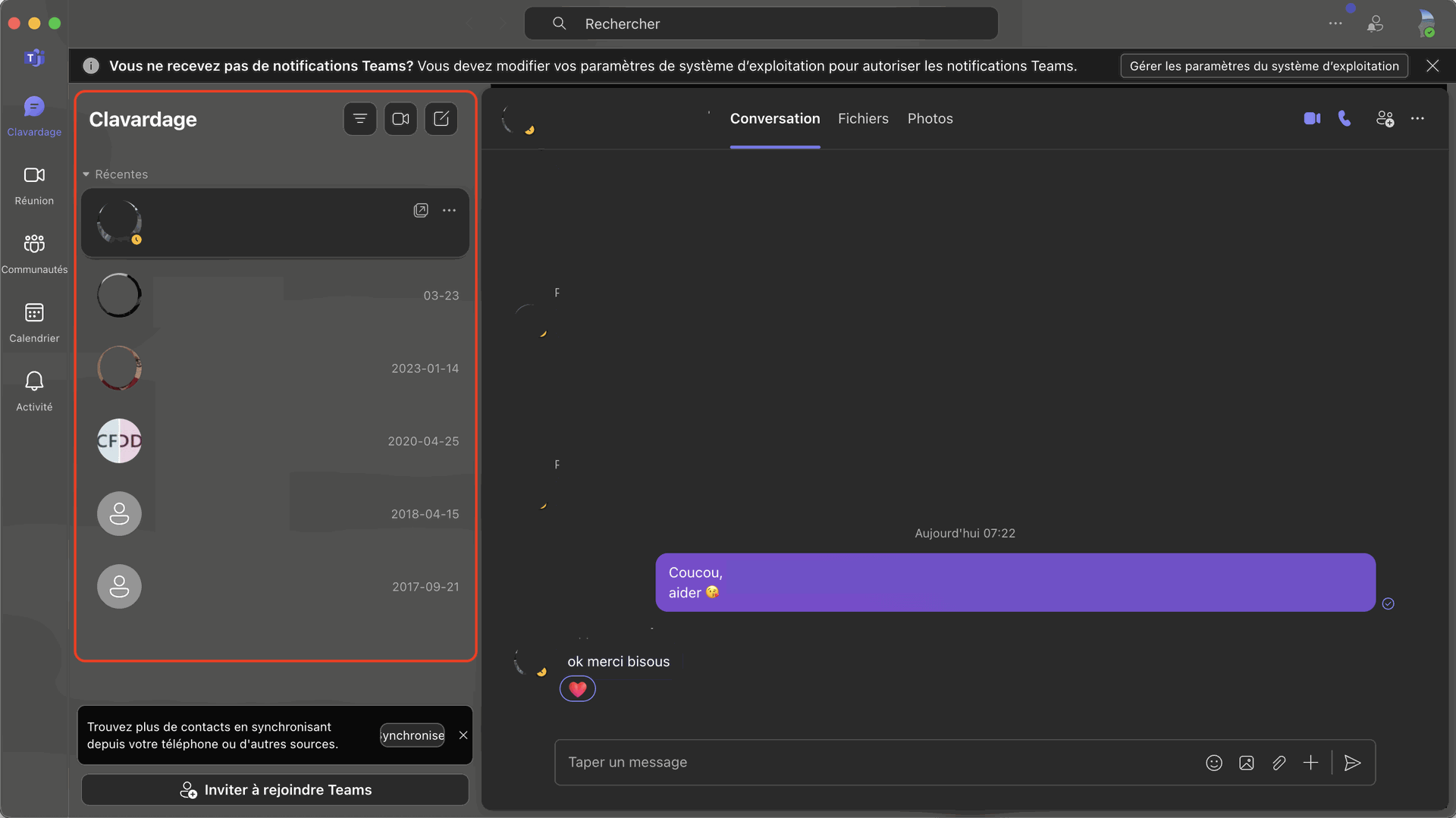Screen dimensions: 1456x818
Task: Open the filter icon in Clavardage header
Action: click(x=359, y=119)
